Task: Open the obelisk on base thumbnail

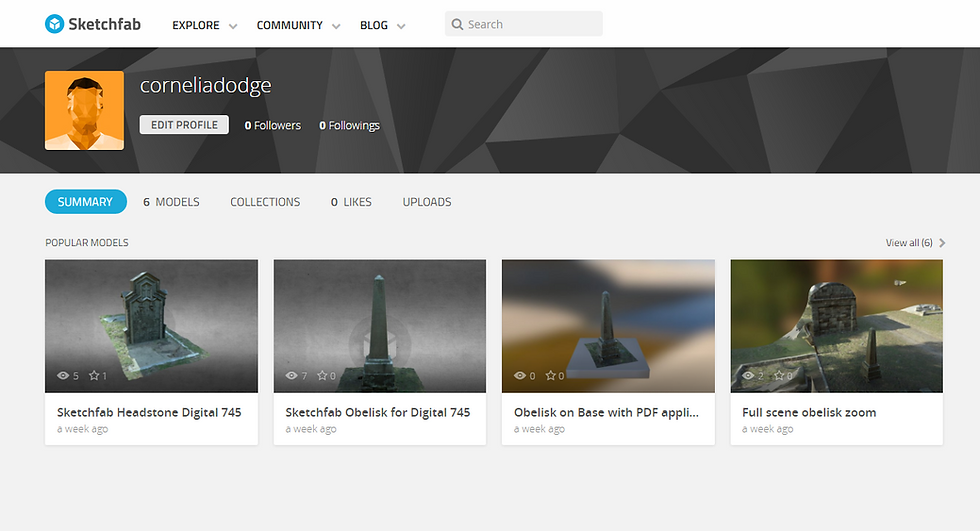Action: click(x=608, y=326)
